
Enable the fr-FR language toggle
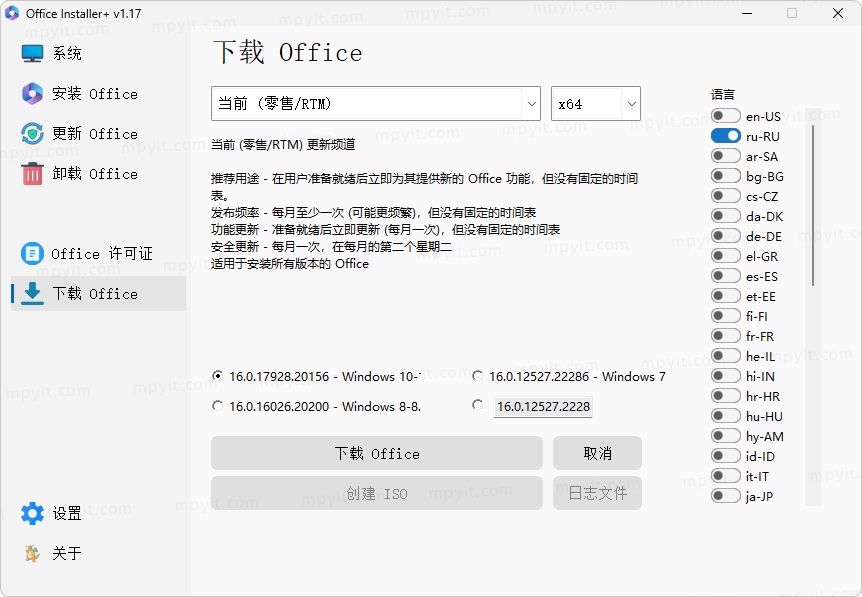tap(726, 336)
